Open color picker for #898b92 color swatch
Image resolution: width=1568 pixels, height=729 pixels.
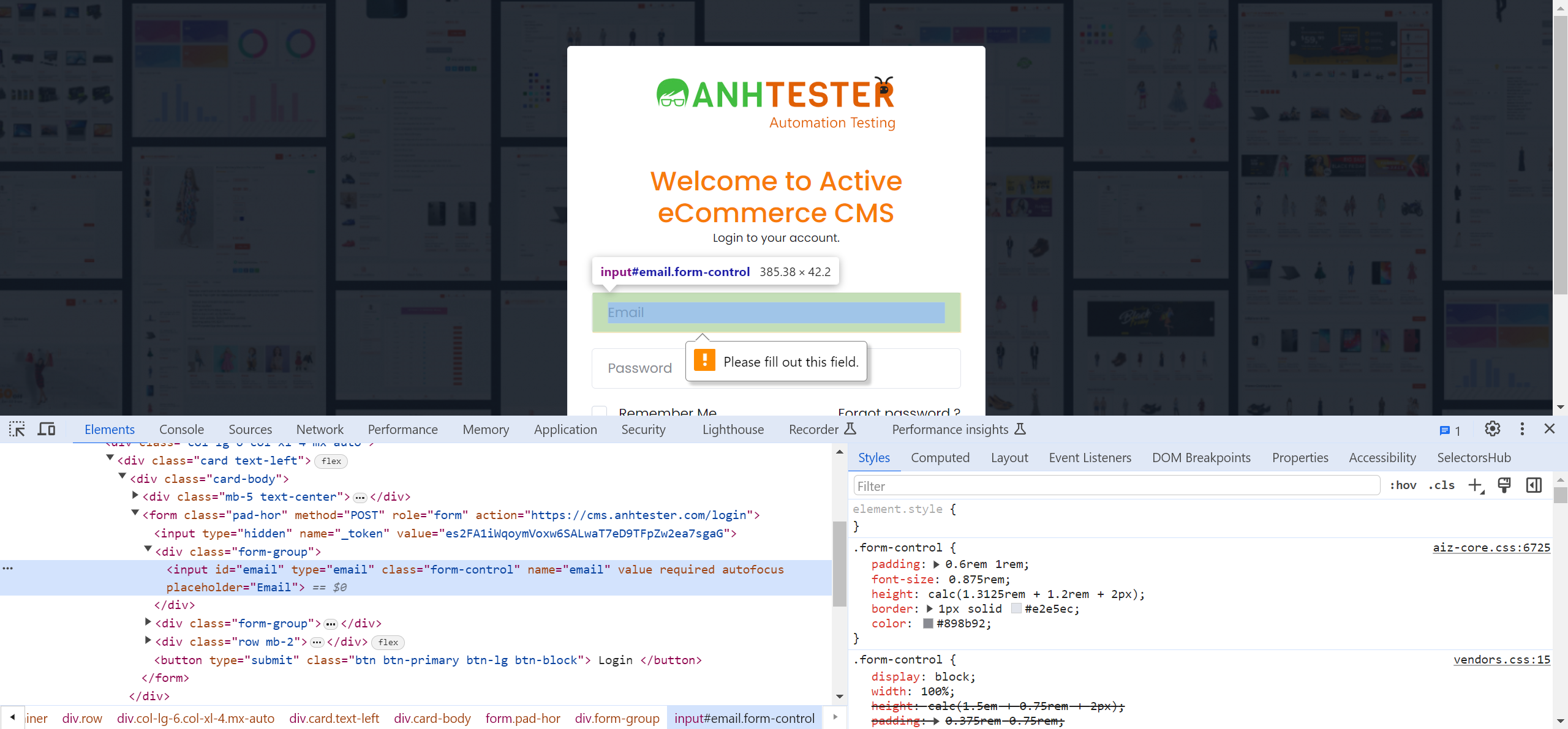tap(928, 624)
